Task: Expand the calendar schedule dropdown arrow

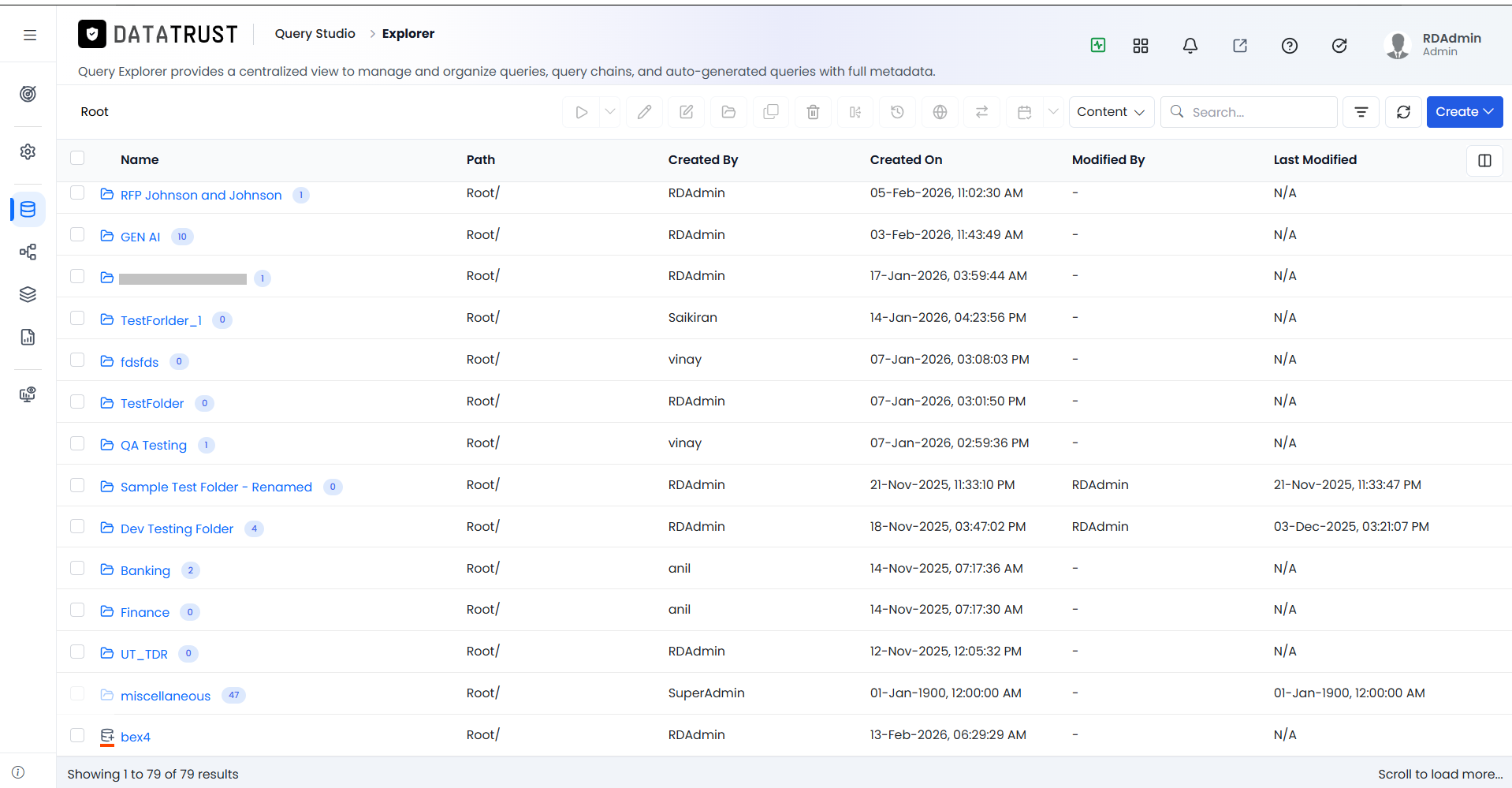Action: (1053, 112)
